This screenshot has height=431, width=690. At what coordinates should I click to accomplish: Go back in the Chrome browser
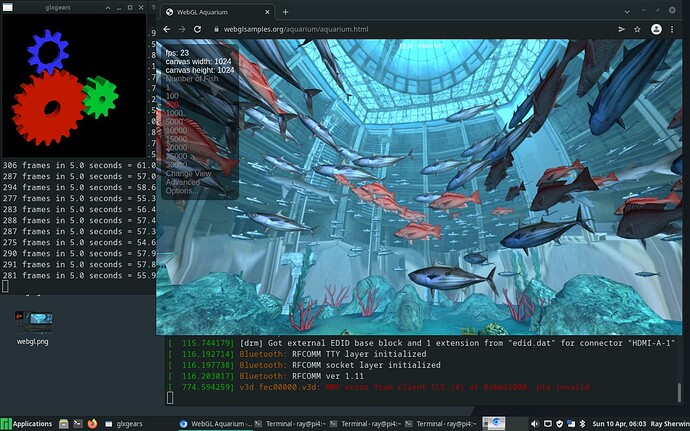(x=167, y=29)
